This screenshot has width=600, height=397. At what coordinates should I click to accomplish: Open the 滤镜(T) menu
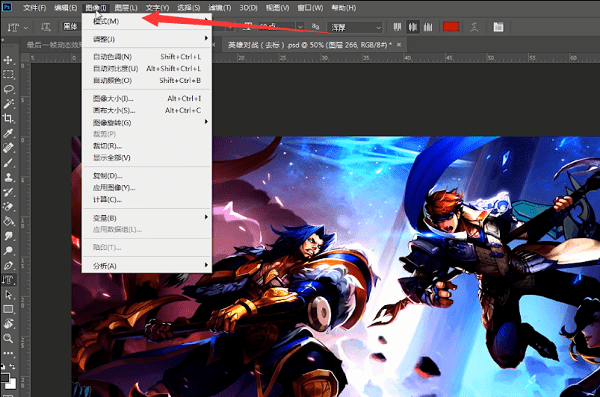click(219, 8)
